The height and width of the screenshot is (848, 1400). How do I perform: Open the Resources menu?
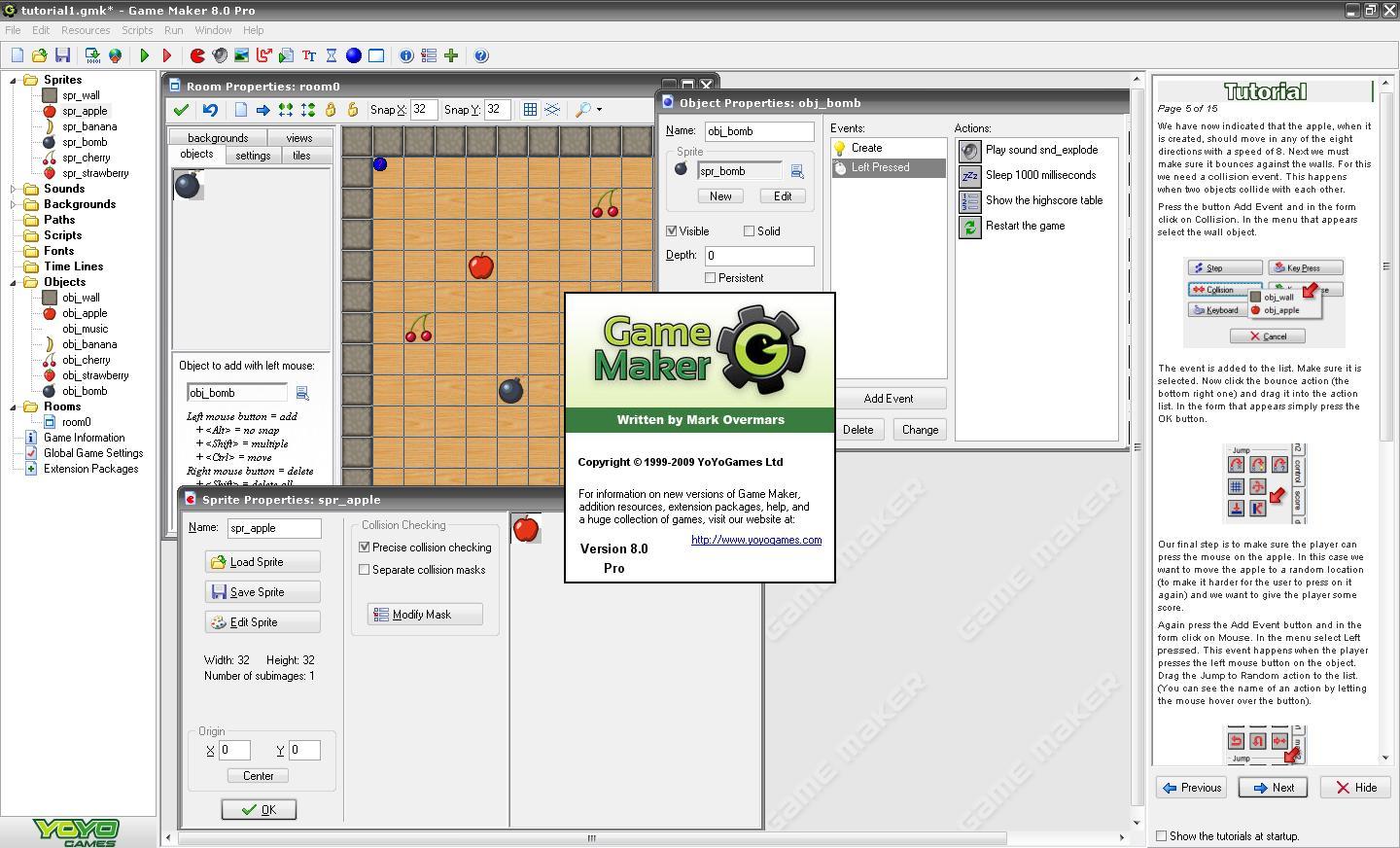(x=86, y=30)
